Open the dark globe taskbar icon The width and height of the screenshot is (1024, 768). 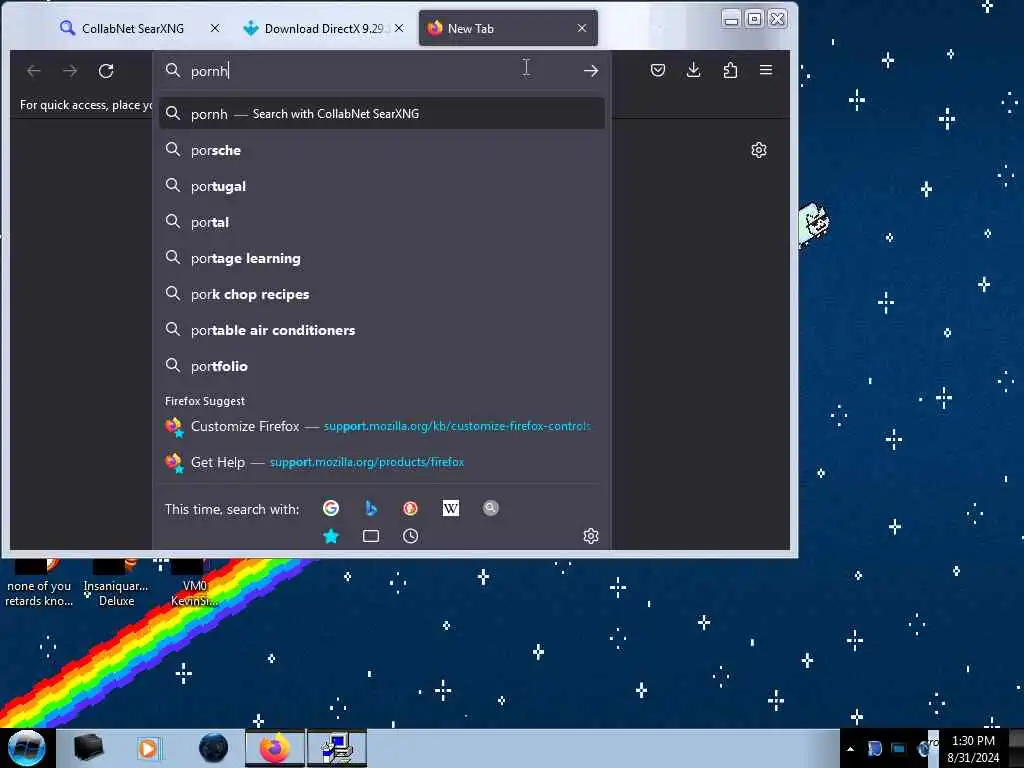tap(213, 748)
